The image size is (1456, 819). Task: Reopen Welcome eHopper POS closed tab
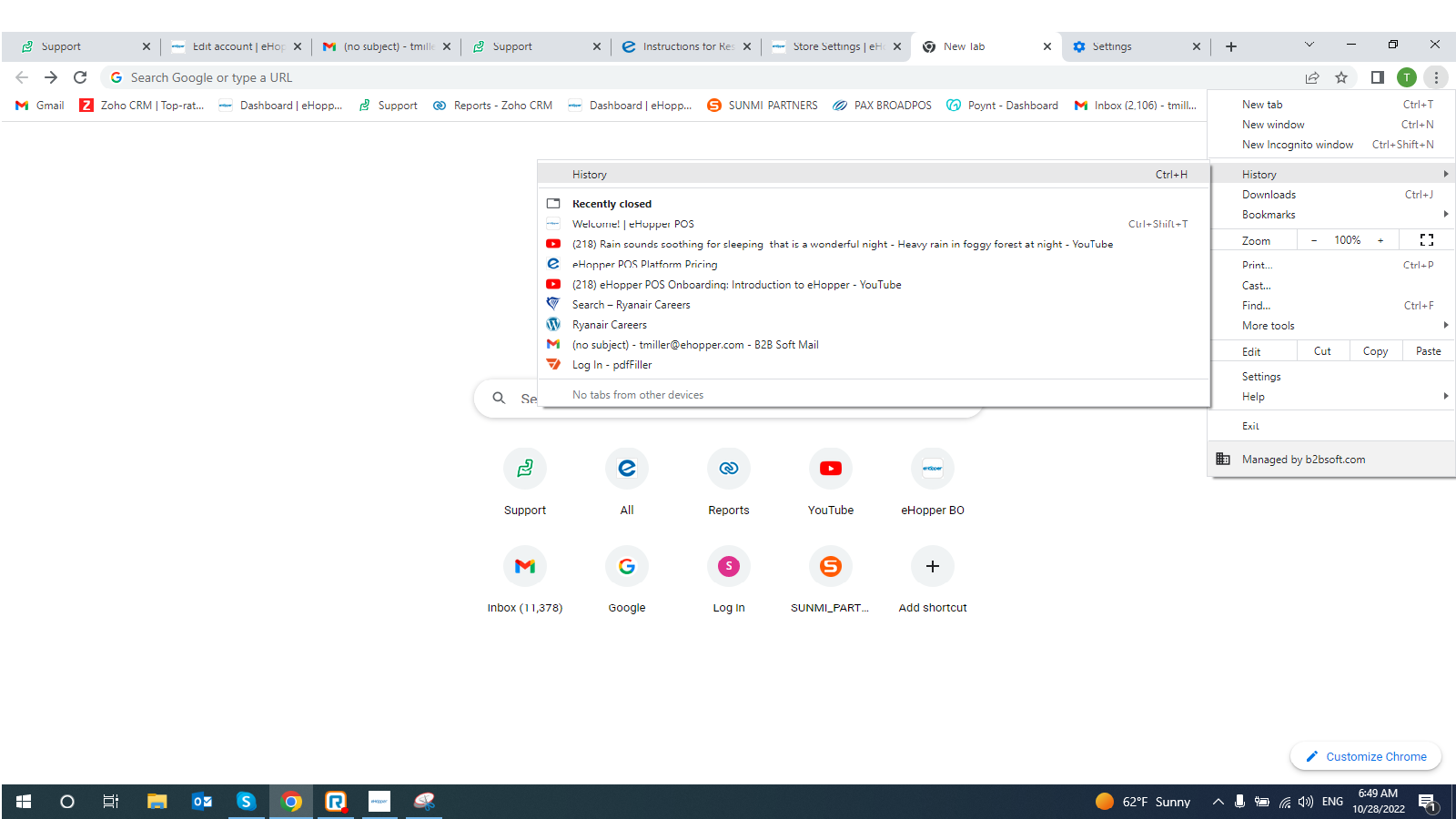[x=875, y=224]
